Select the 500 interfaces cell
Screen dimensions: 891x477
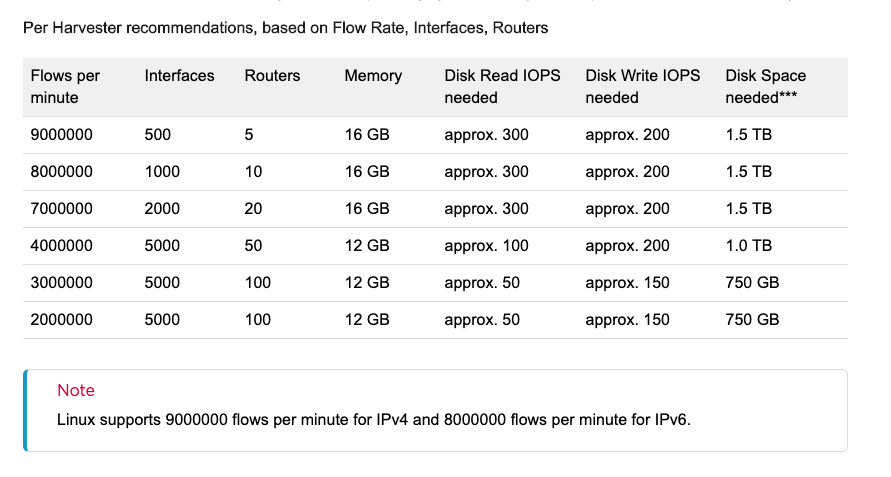tap(158, 135)
